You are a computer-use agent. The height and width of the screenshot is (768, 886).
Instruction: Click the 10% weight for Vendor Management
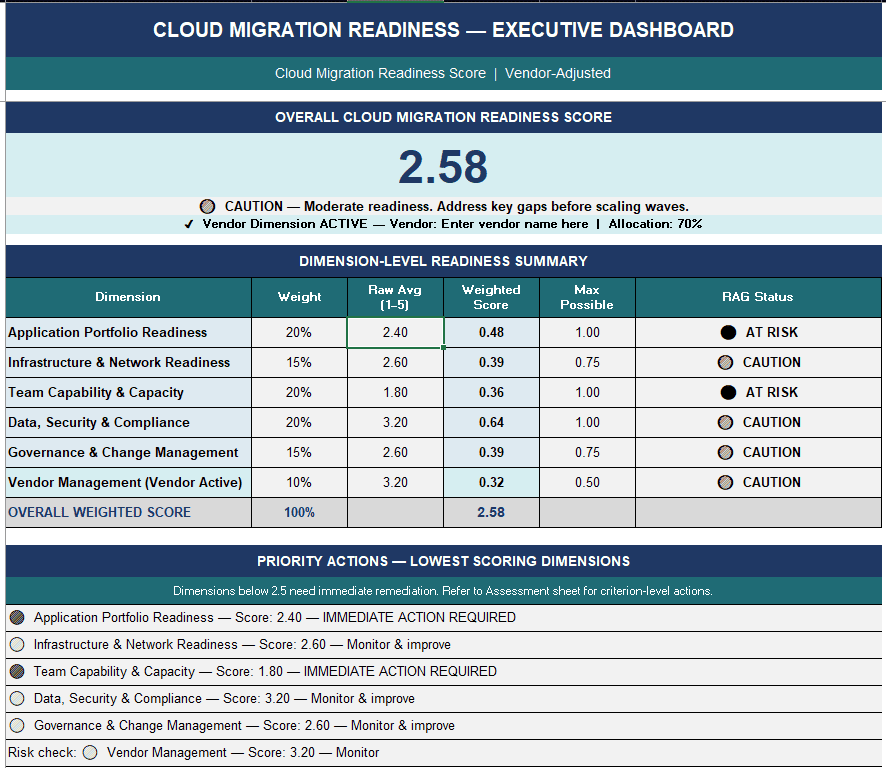299,482
